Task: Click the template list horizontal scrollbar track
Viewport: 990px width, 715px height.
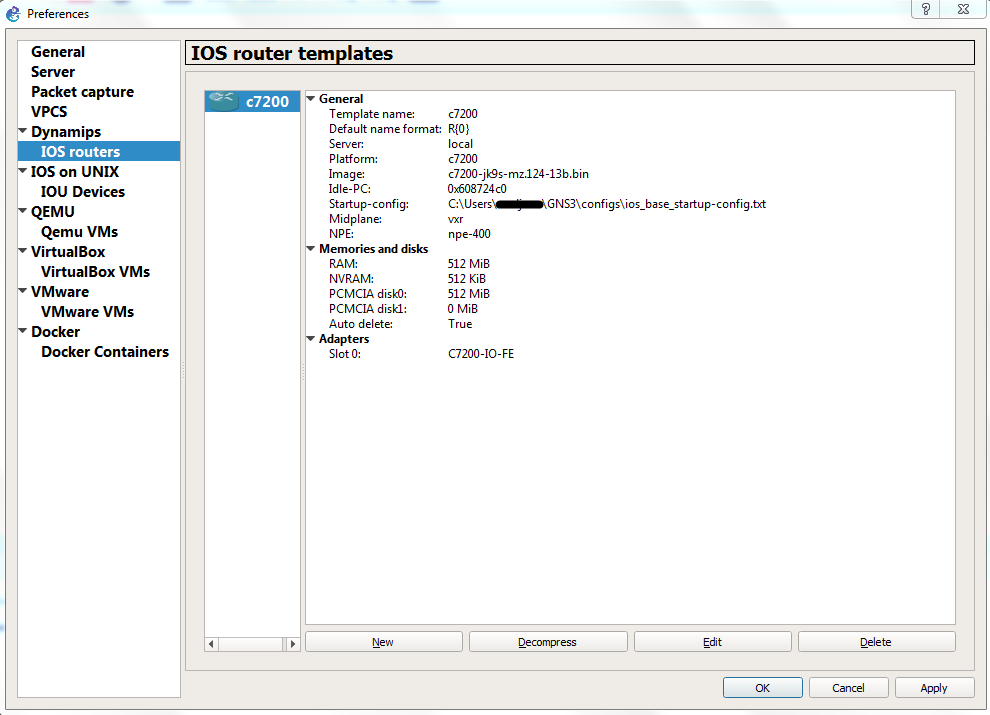Action: pos(252,644)
